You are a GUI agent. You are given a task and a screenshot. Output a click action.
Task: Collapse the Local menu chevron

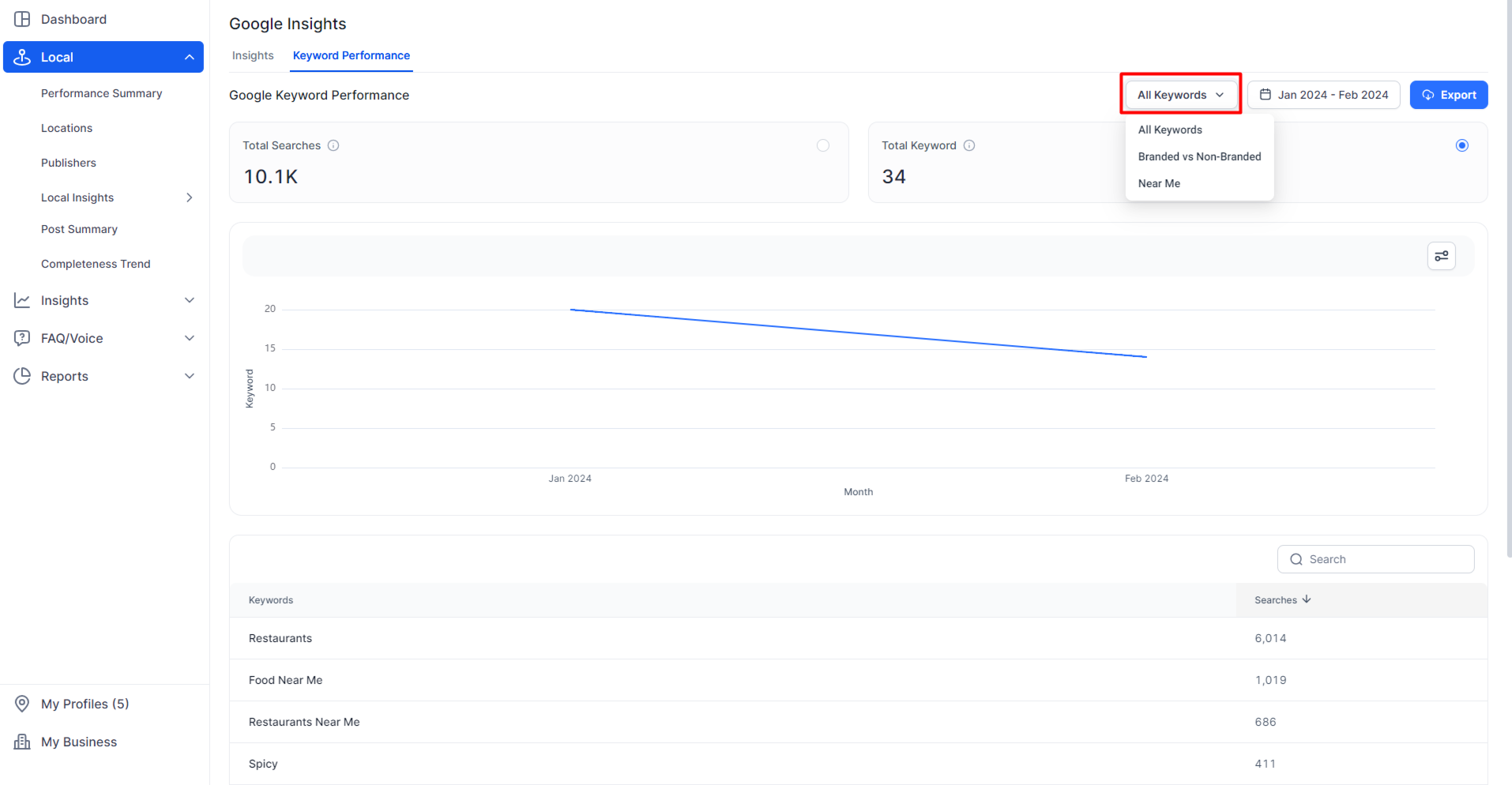click(x=190, y=57)
